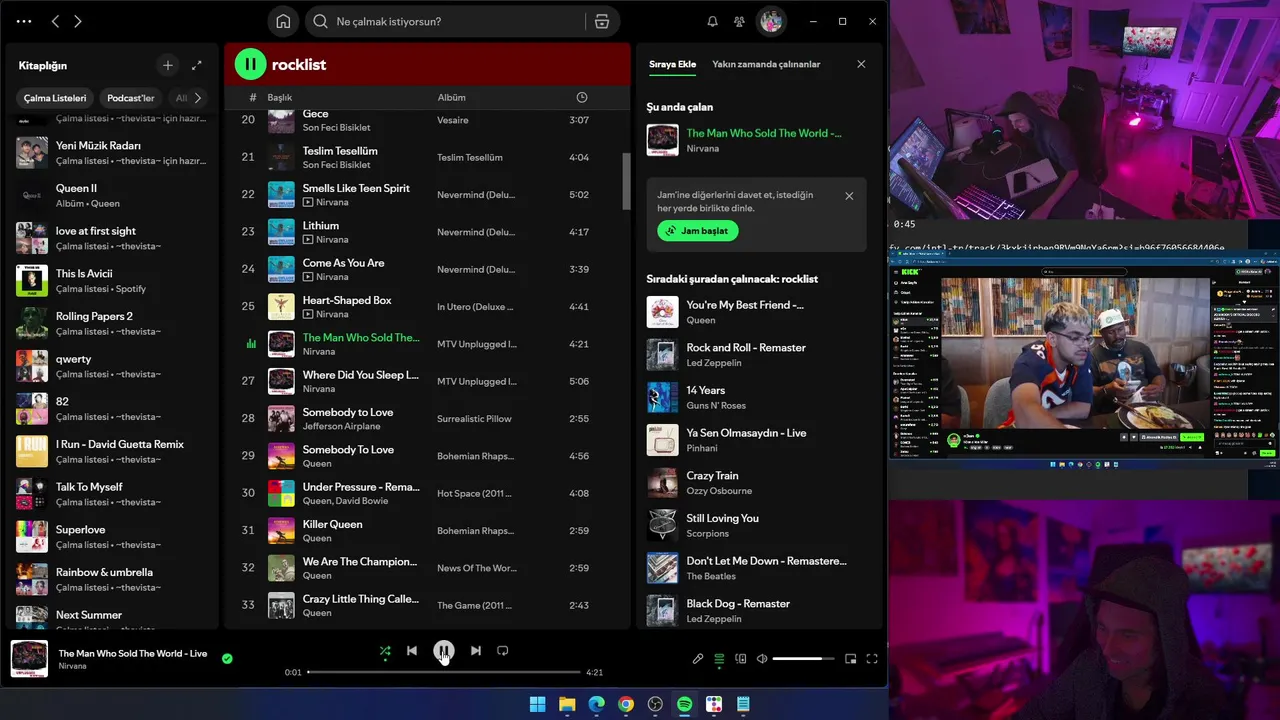Mute the volume speaker icon
The image size is (1280, 720).
[x=762, y=659]
